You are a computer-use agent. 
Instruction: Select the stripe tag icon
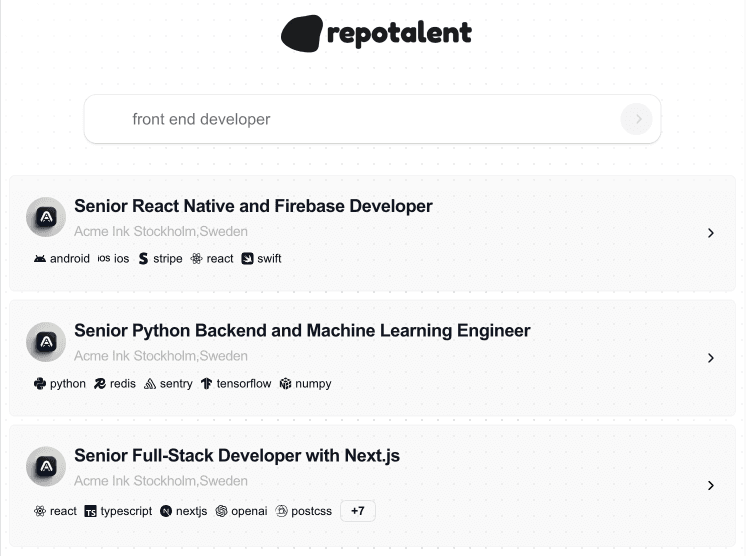coord(143,259)
